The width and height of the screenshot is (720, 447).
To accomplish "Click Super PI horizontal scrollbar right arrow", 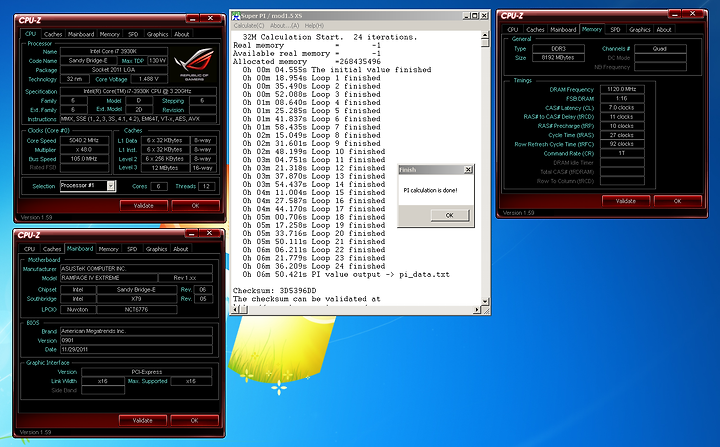I will tap(477, 310).
